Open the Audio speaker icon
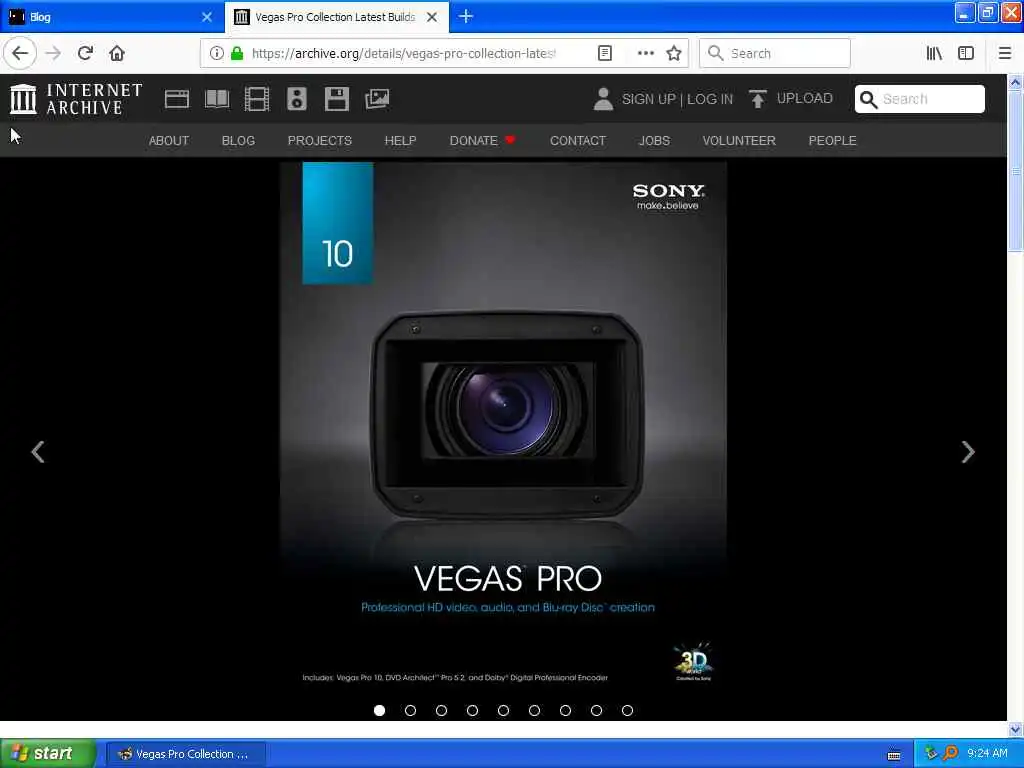The height and width of the screenshot is (768, 1024). 296,99
